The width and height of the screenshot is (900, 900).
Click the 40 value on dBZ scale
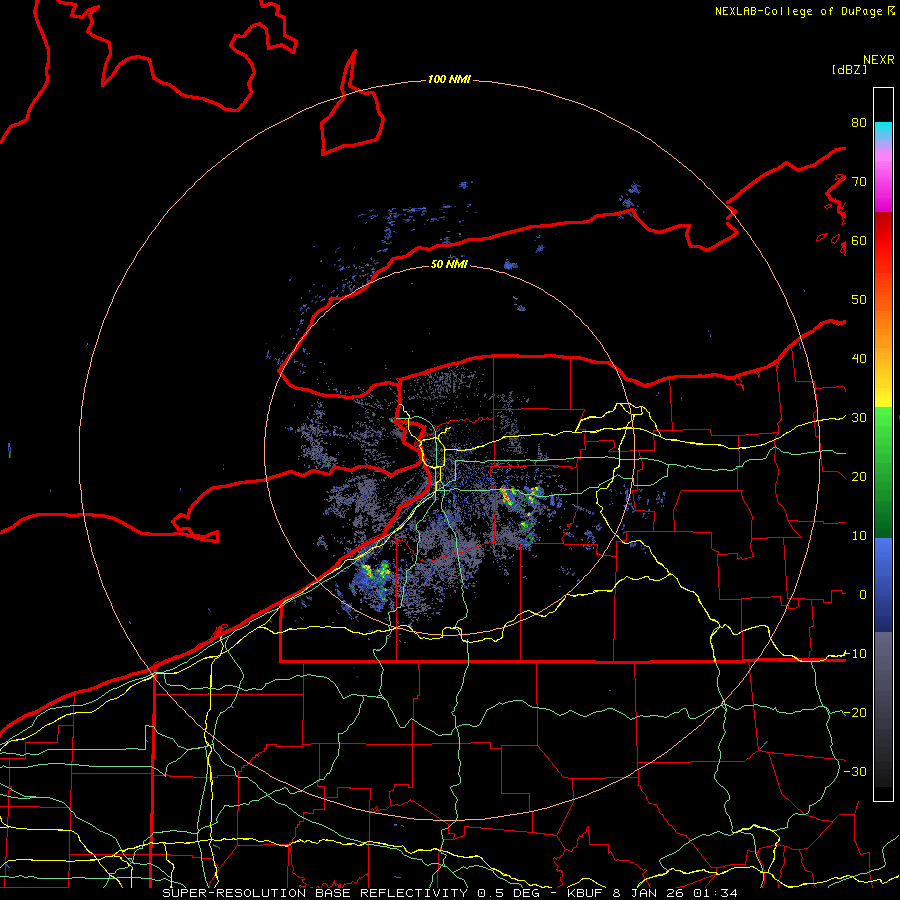(859, 359)
